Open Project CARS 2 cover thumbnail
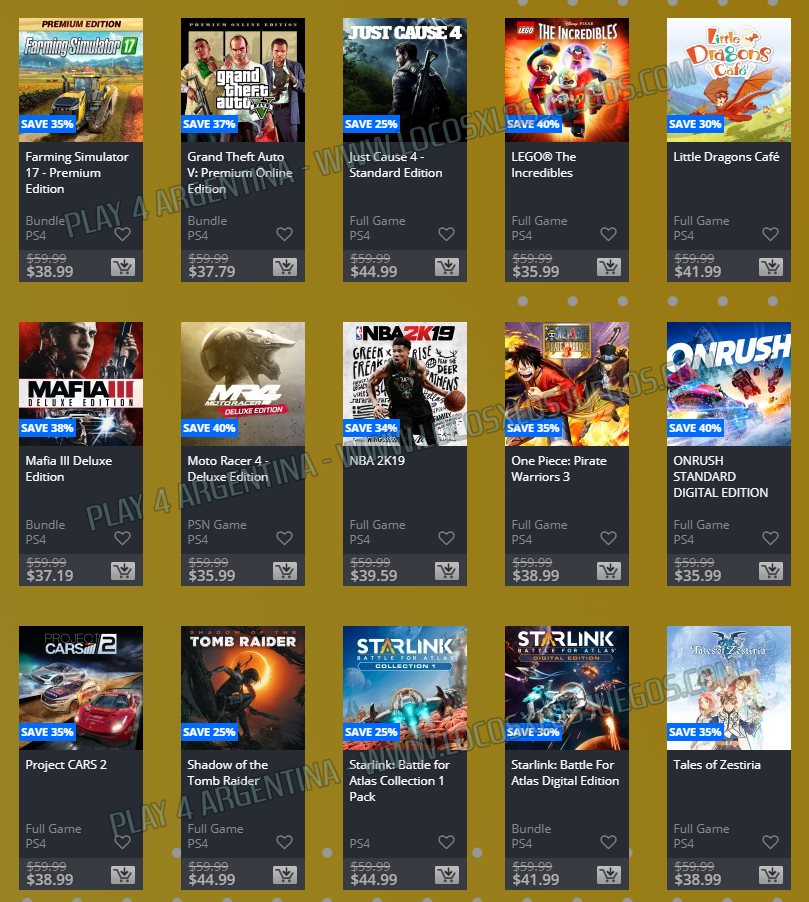Viewport: 809px width, 902px height. pos(81,688)
